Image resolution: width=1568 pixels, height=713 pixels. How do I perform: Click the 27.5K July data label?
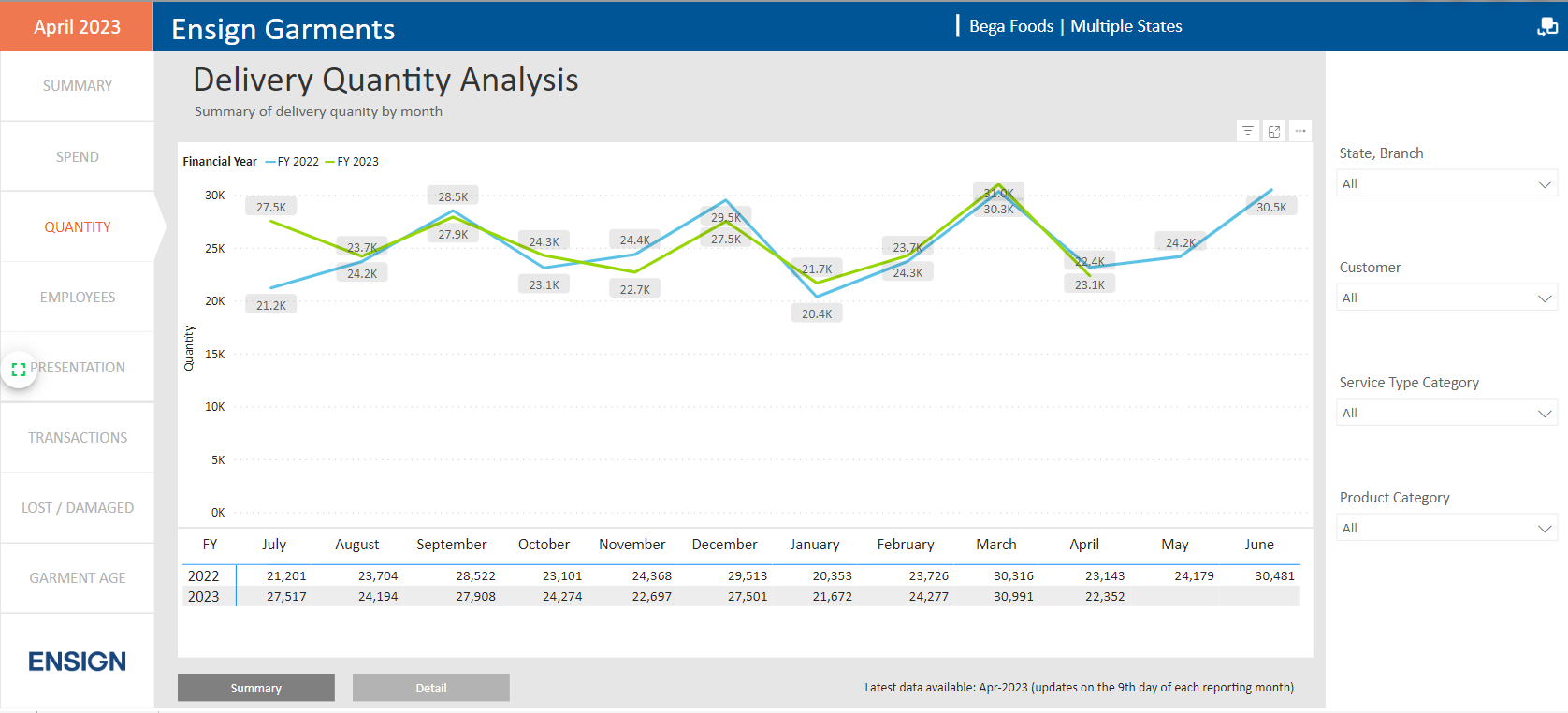(271, 207)
